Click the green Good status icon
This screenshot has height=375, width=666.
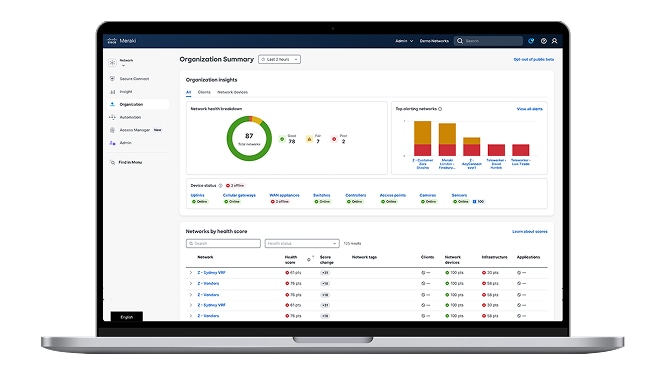pyautogui.click(x=282, y=139)
